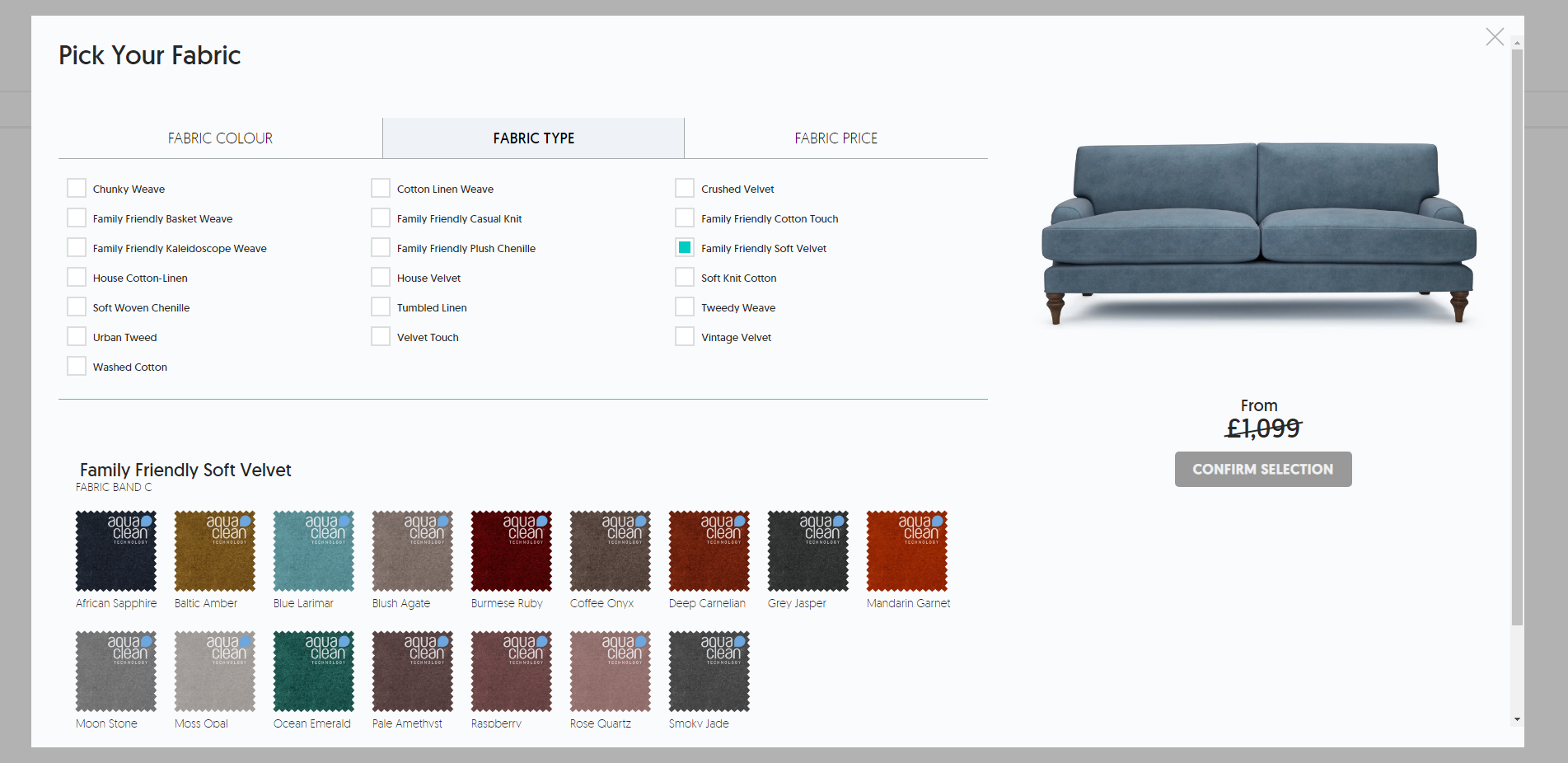Close the Pick Your Fabric dialog
Viewport: 1568px width, 763px height.
1494,37
